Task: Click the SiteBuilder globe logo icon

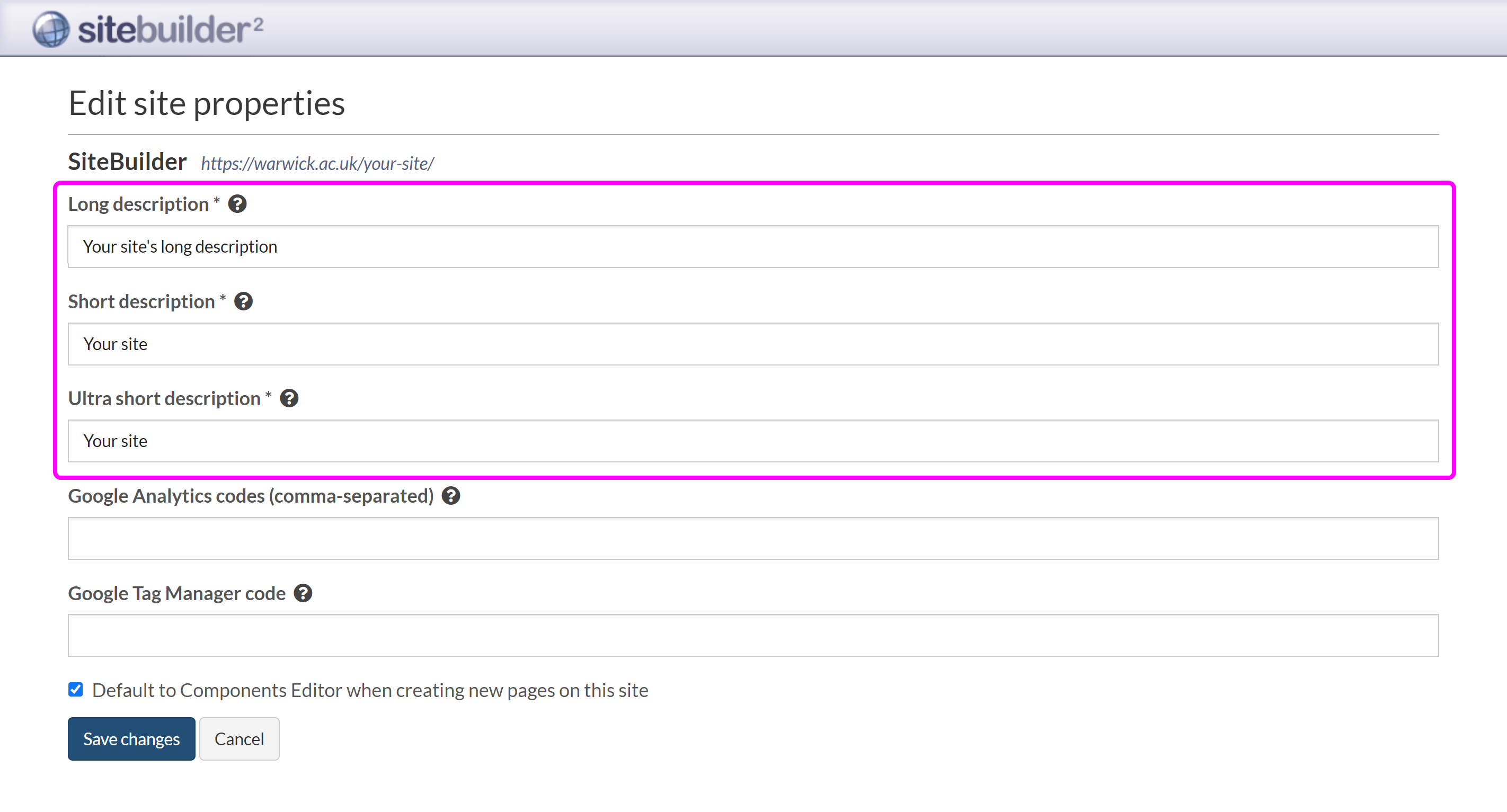Action: tap(51, 29)
